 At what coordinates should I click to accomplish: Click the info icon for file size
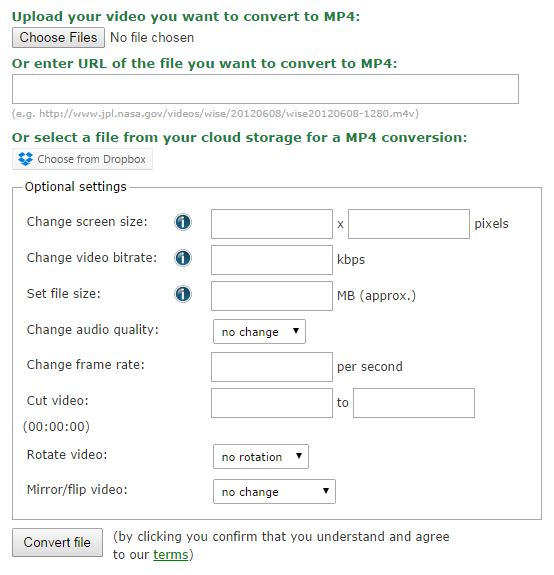coord(183,294)
